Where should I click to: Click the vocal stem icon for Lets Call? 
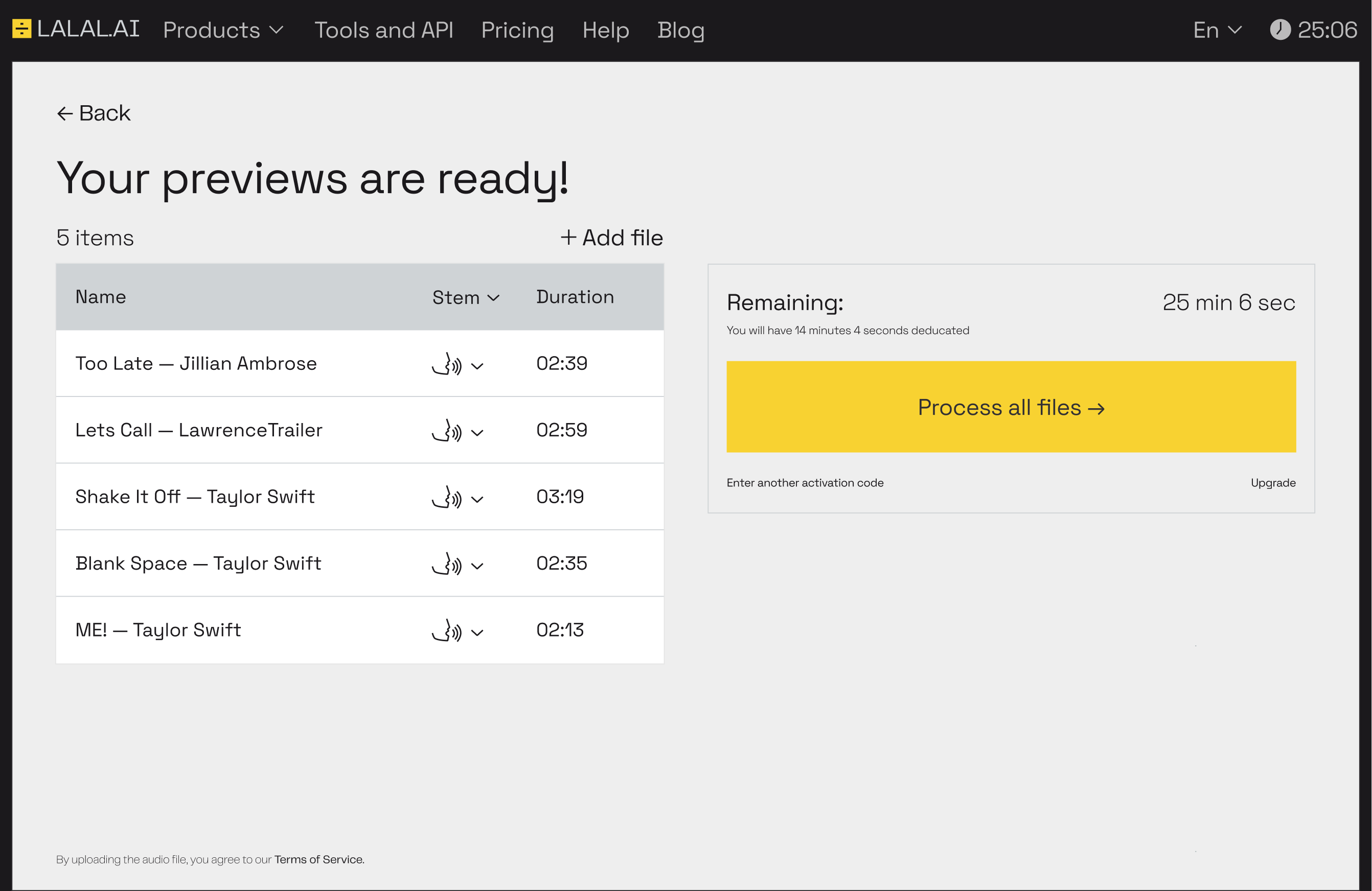coord(447,431)
